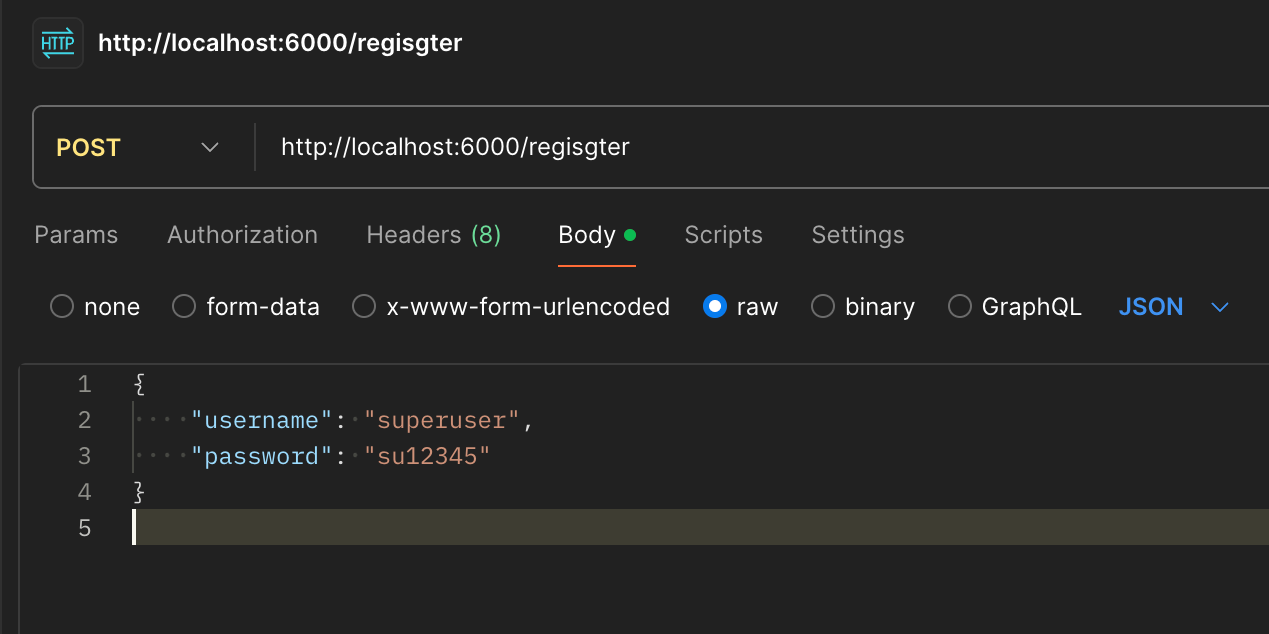The height and width of the screenshot is (634, 1269).
Task: Go to the Headers (8) tab
Action: point(434,235)
